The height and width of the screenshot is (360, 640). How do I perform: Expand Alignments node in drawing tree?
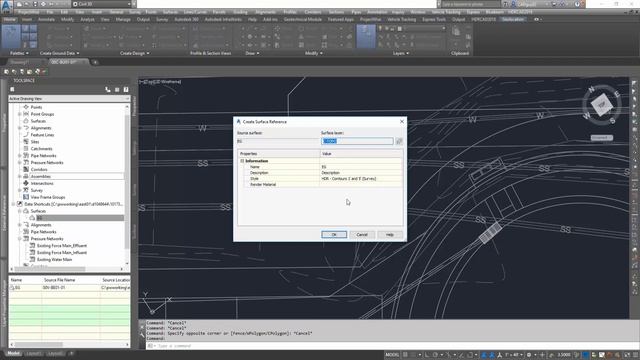[x=20, y=128]
